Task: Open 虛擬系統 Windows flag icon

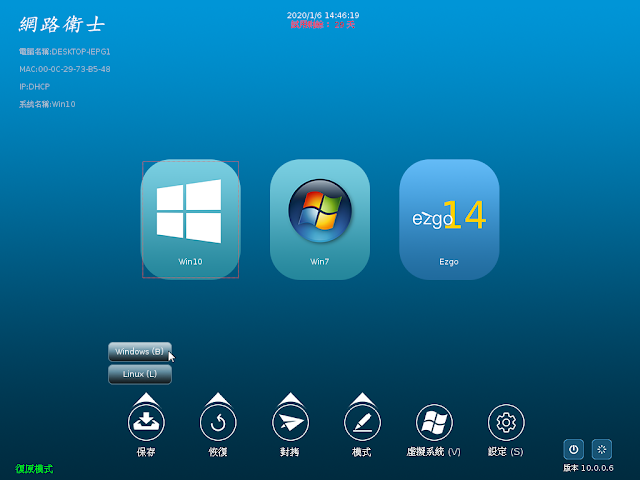Action: (434, 422)
